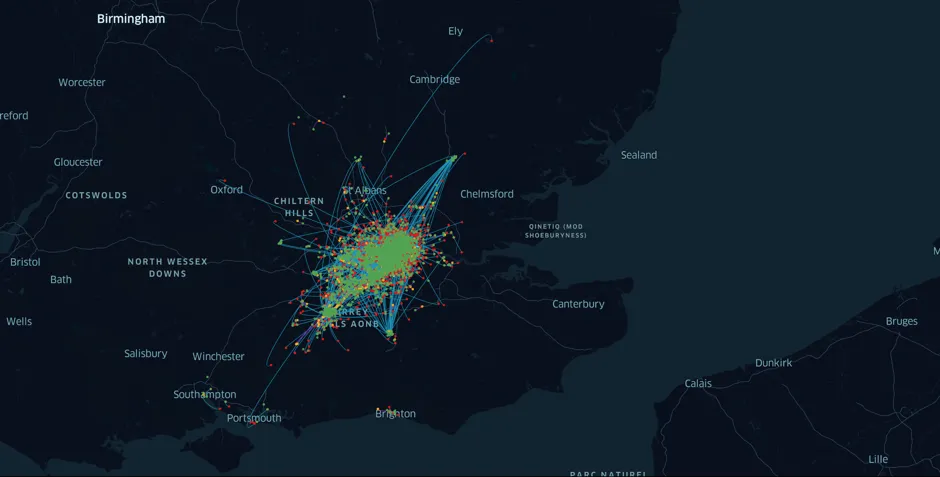Click the St Albans label
This screenshot has width=940, height=477.
pos(364,191)
